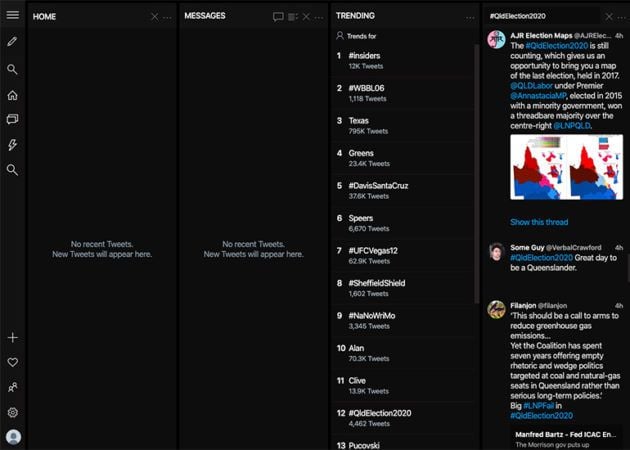The width and height of the screenshot is (630, 450).
Task: Select the TRENDING column title
Action: pos(355,16)
